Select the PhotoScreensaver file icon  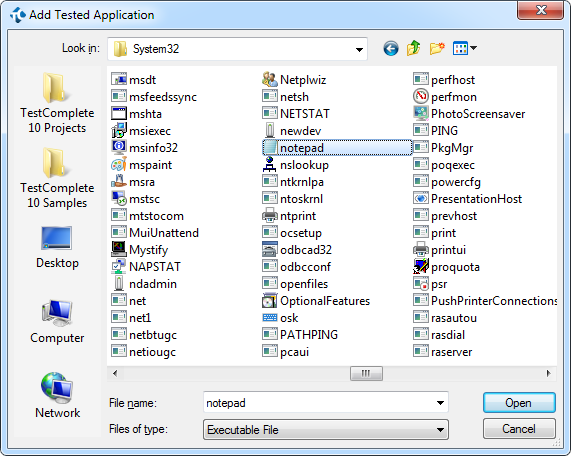pos(421,114)
